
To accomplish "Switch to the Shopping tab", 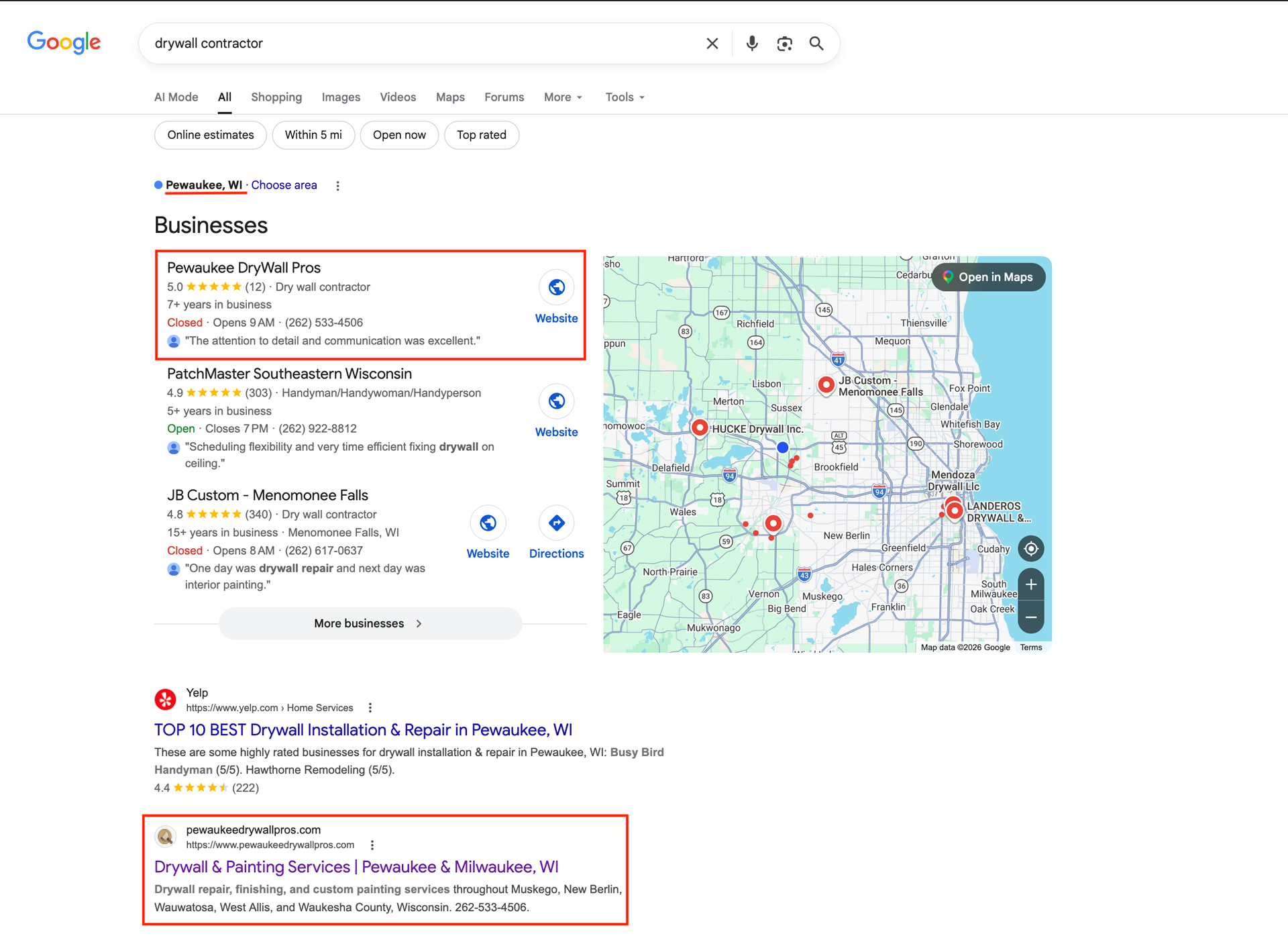I will [276, 97].
